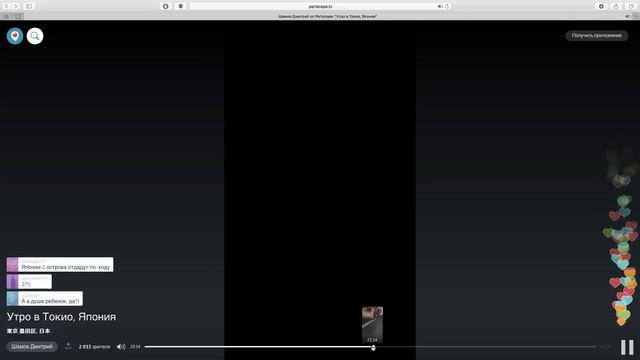Screen dimensions: 640x360
Task: Click the progress bar scrubber handle
Action: click(373, 347)
